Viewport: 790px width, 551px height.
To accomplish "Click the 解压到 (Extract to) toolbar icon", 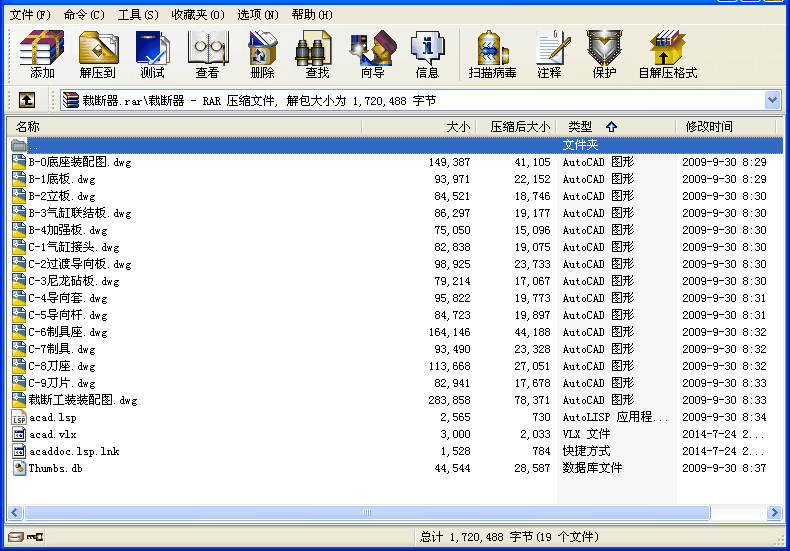I will [98, 54].
